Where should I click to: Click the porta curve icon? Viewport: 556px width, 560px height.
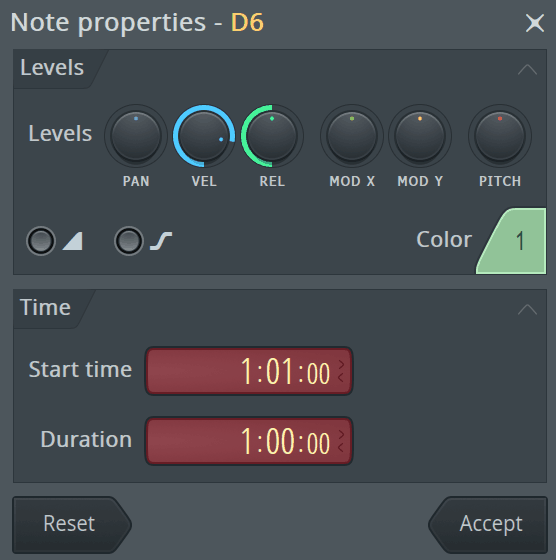161,241
